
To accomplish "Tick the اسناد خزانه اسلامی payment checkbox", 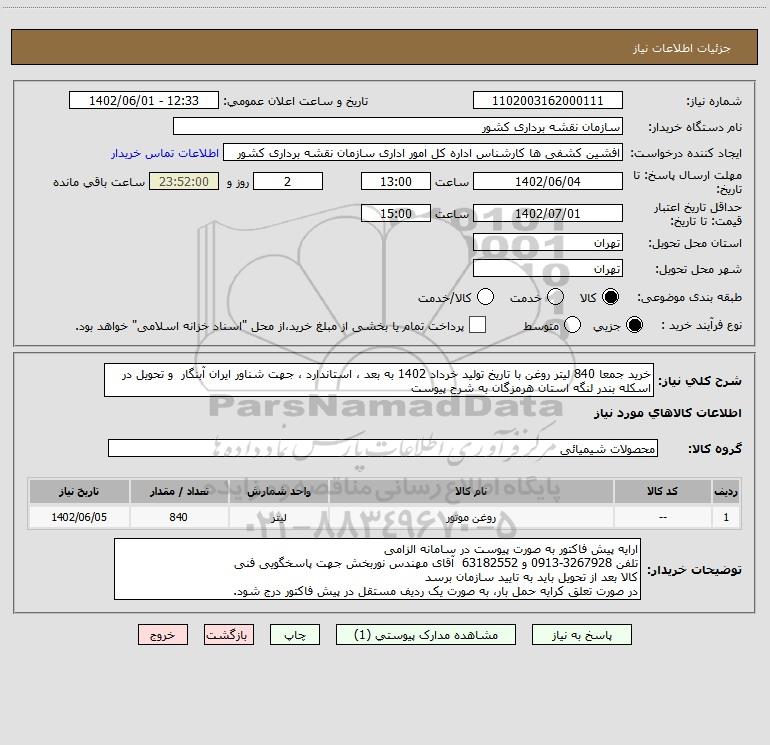I will [x=477, y=325].
